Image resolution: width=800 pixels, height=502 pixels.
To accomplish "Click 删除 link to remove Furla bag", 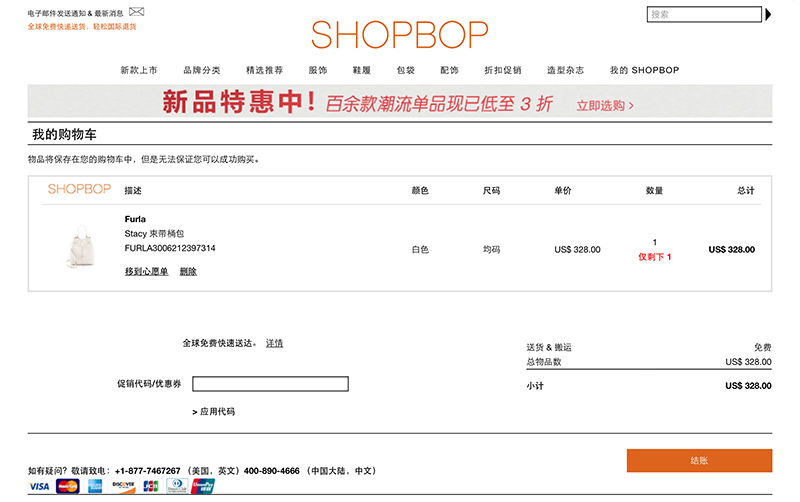I will tap(188, 271).
